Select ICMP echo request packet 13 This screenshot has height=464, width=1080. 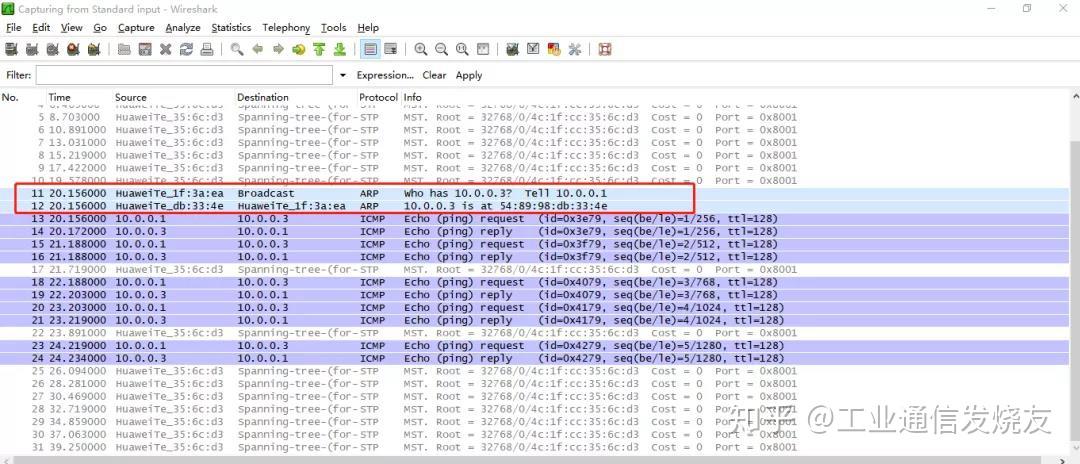tap(533, 218)
